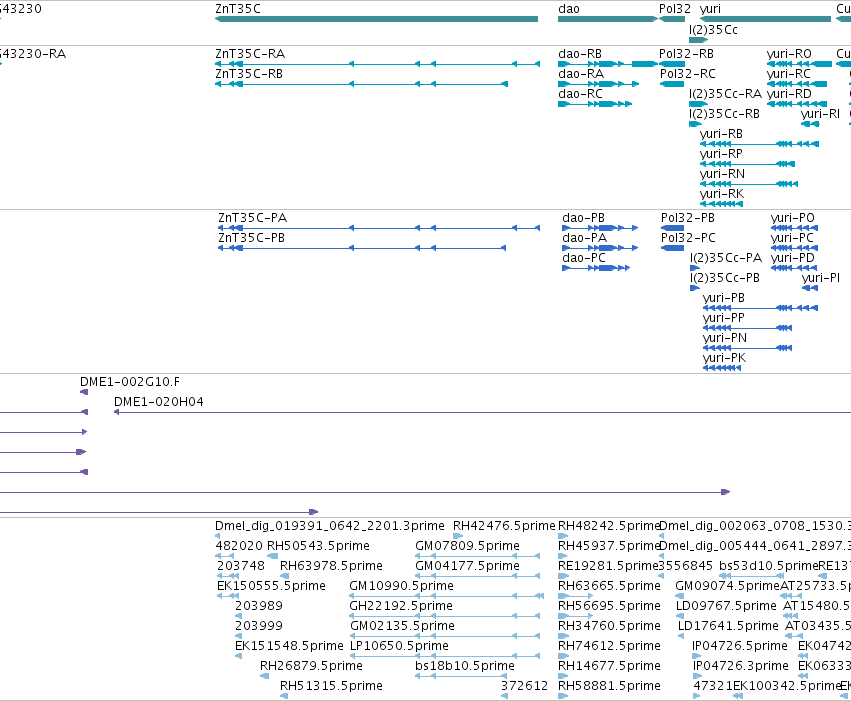Click the l(2)35Cc gene label
The image size is (851, 701).
tap(713, 30)
